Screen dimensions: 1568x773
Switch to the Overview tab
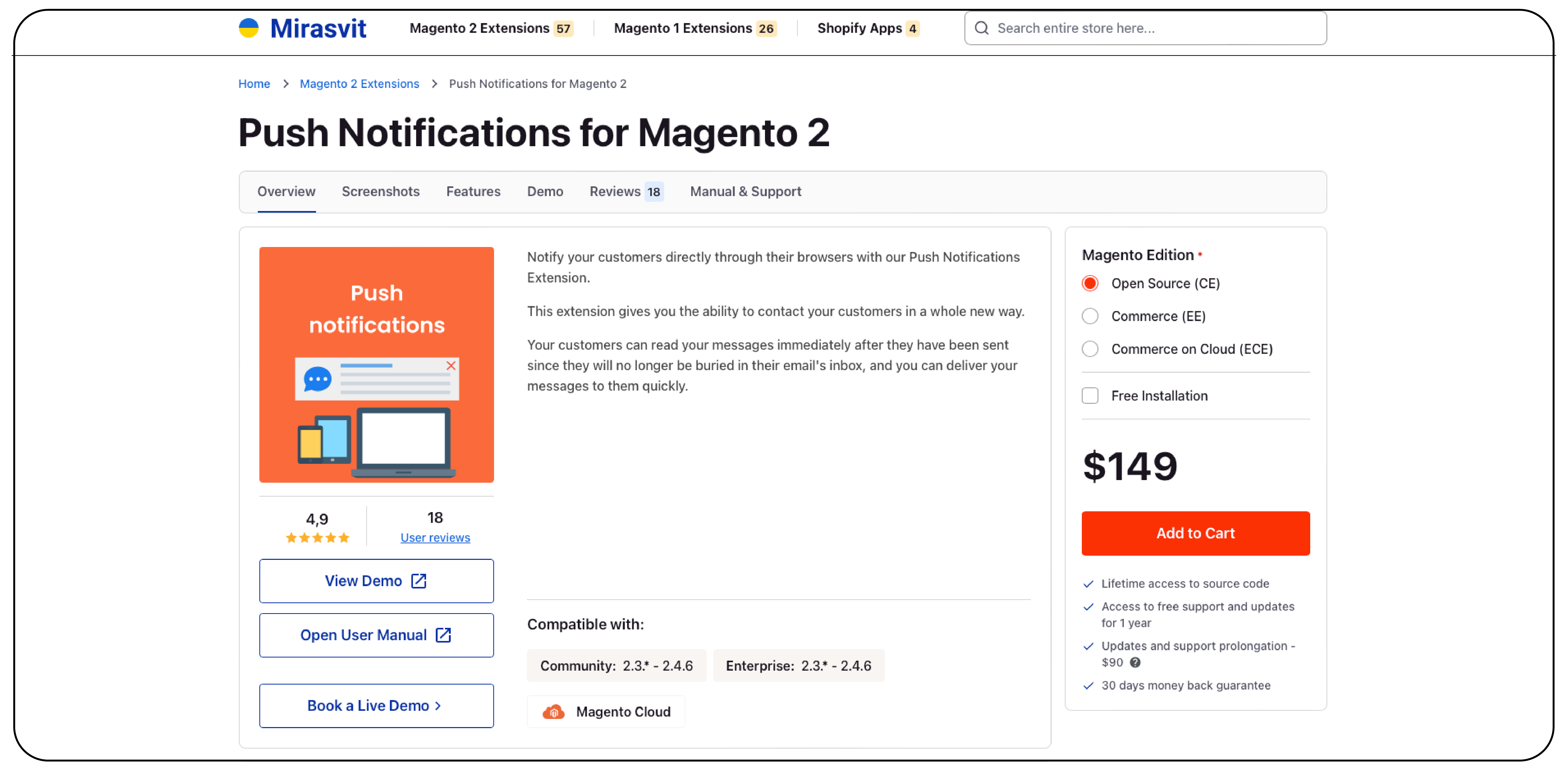tap(286, 192)
